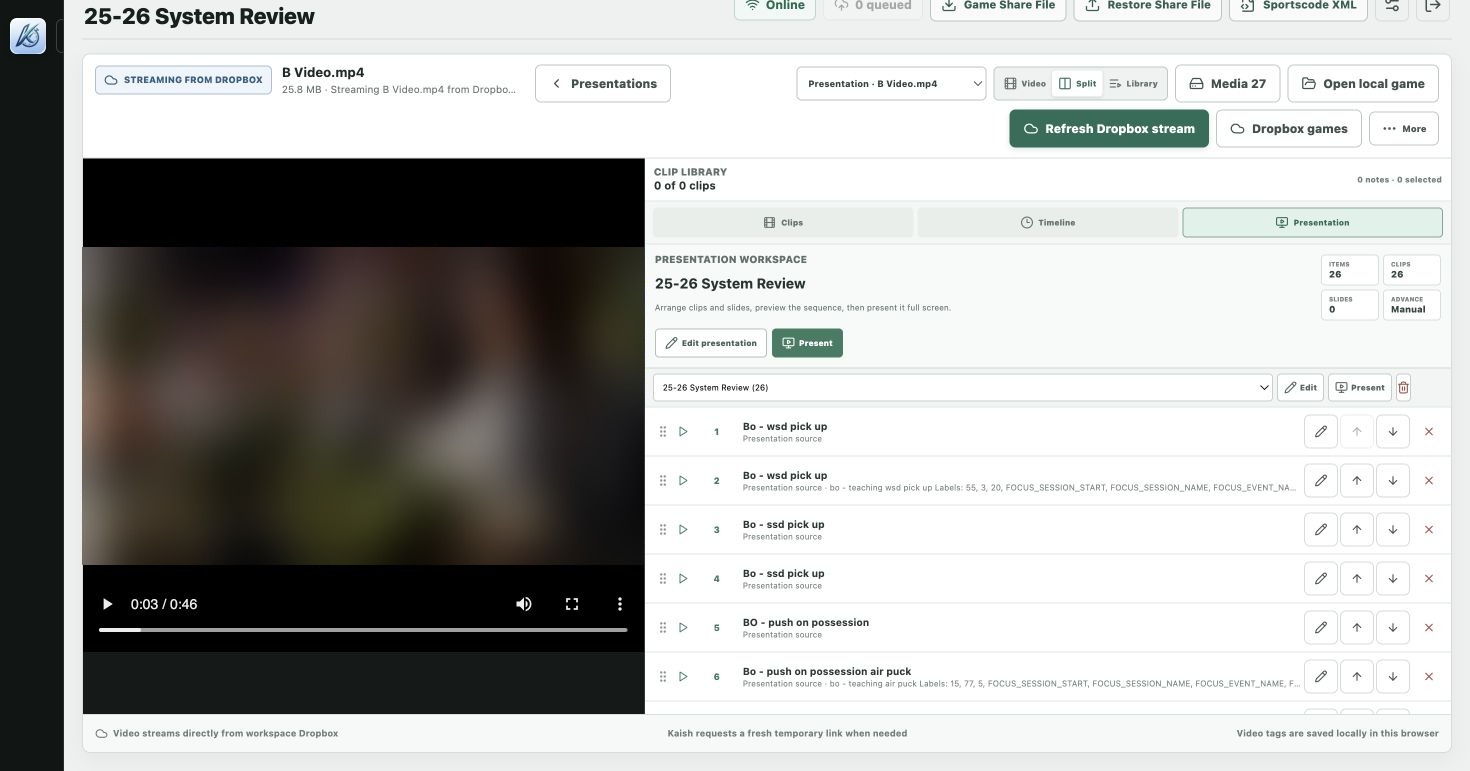Select the Presentation tab
1470x771 pixels.
coord(1312,222)
